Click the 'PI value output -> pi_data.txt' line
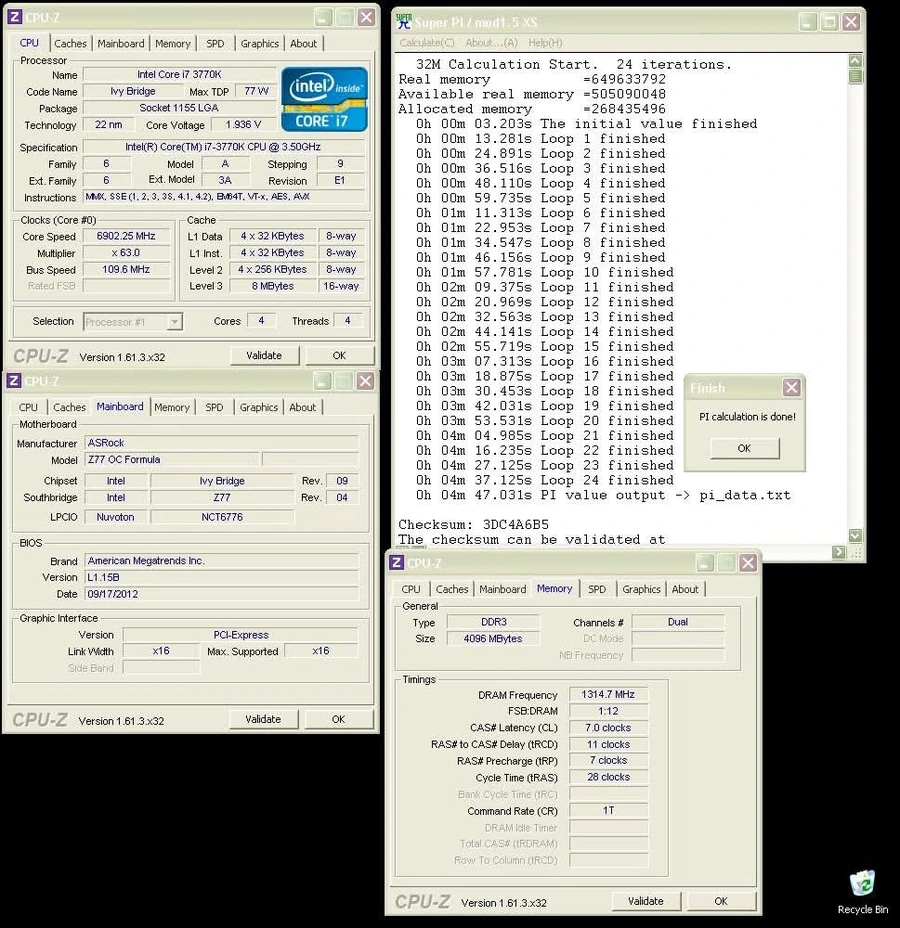Screen dimensions: 900x928 603,495
